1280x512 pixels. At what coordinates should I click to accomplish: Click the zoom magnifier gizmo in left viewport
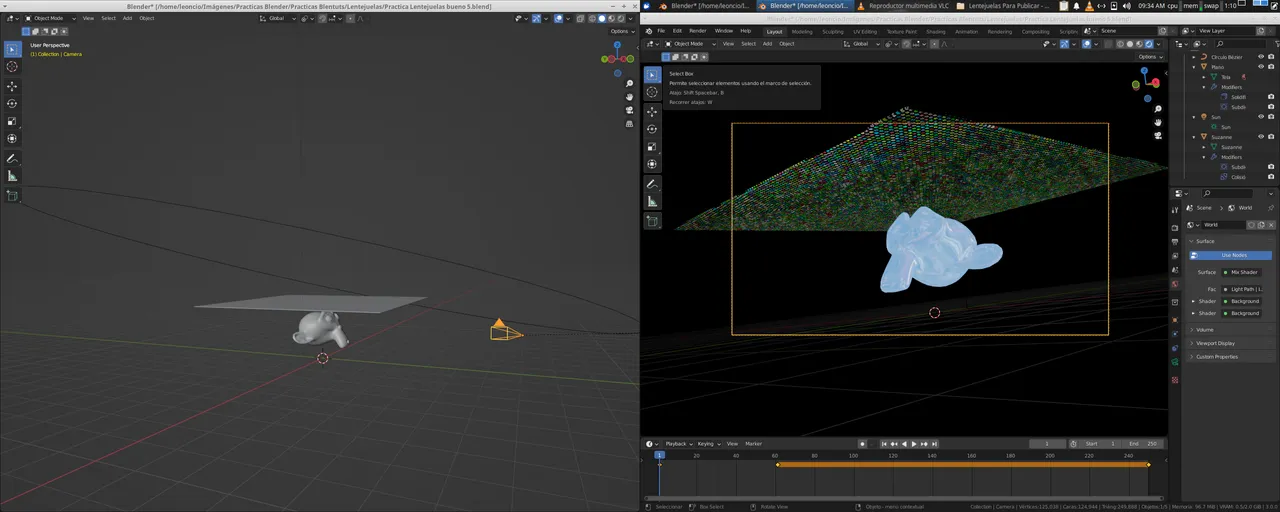pyautogui.click(x=629, y=84)
